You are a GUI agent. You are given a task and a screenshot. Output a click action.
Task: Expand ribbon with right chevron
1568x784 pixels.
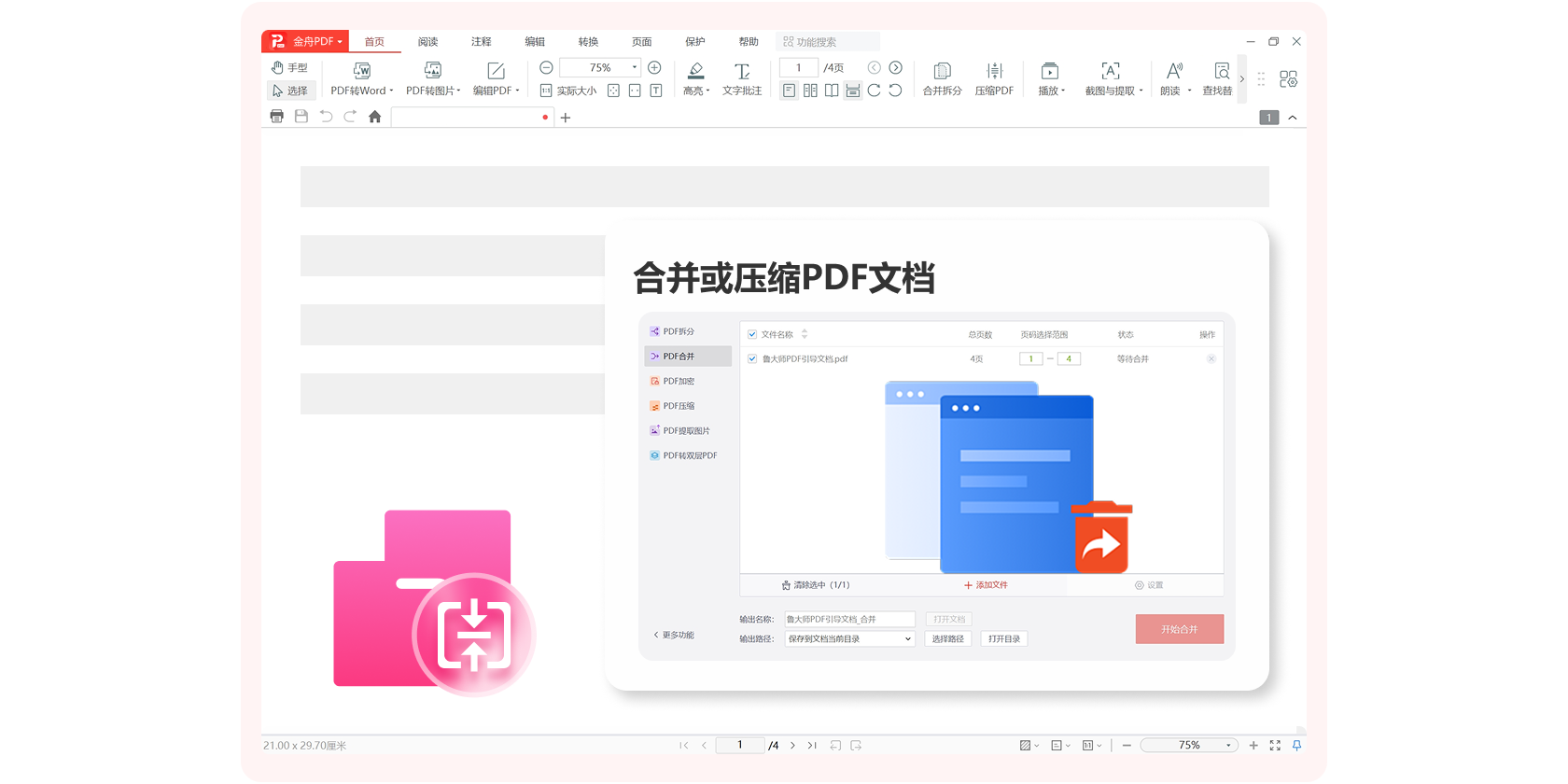(x=1241, y=79)
